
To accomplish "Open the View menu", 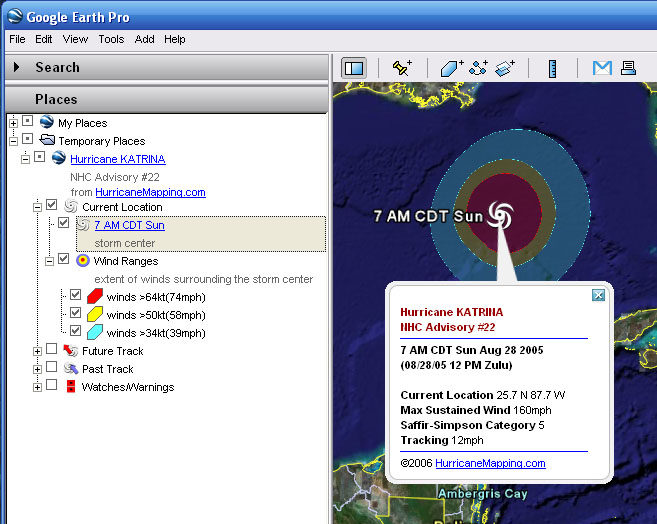I will [x=75, y=39].
